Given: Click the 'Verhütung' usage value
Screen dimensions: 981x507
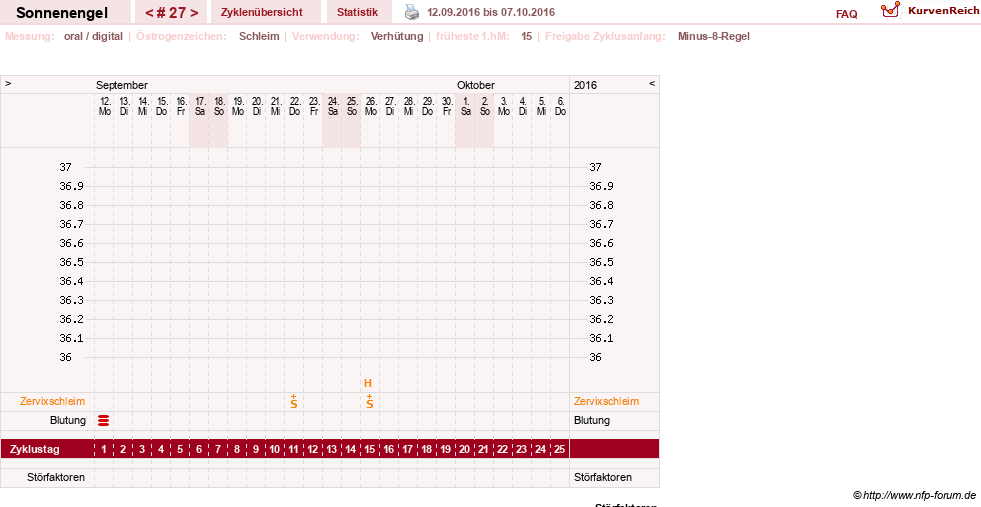Looking at the screenshot, I should pos(397,36).
